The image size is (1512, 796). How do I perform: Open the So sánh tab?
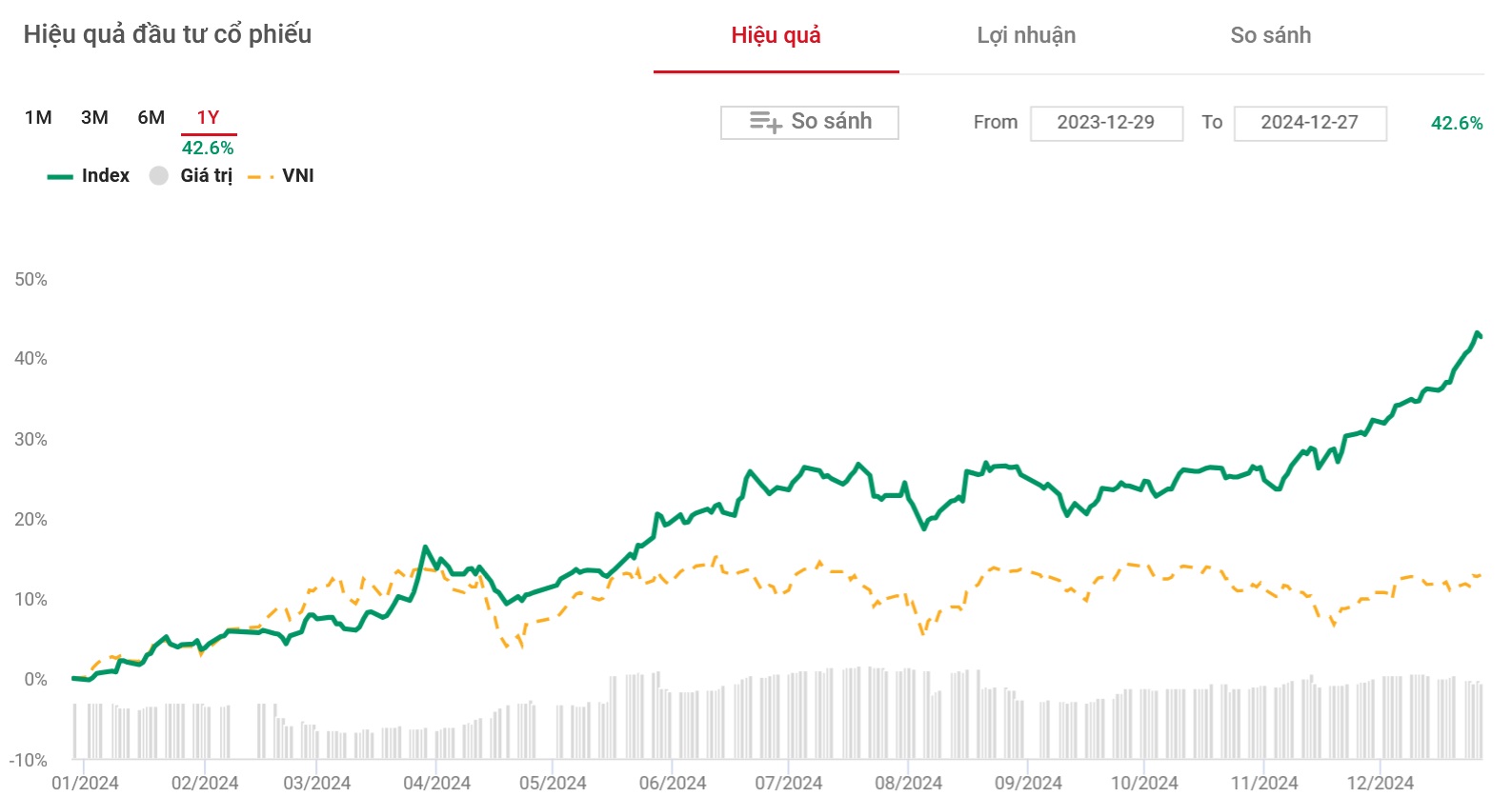click(x=1270, y=35)
